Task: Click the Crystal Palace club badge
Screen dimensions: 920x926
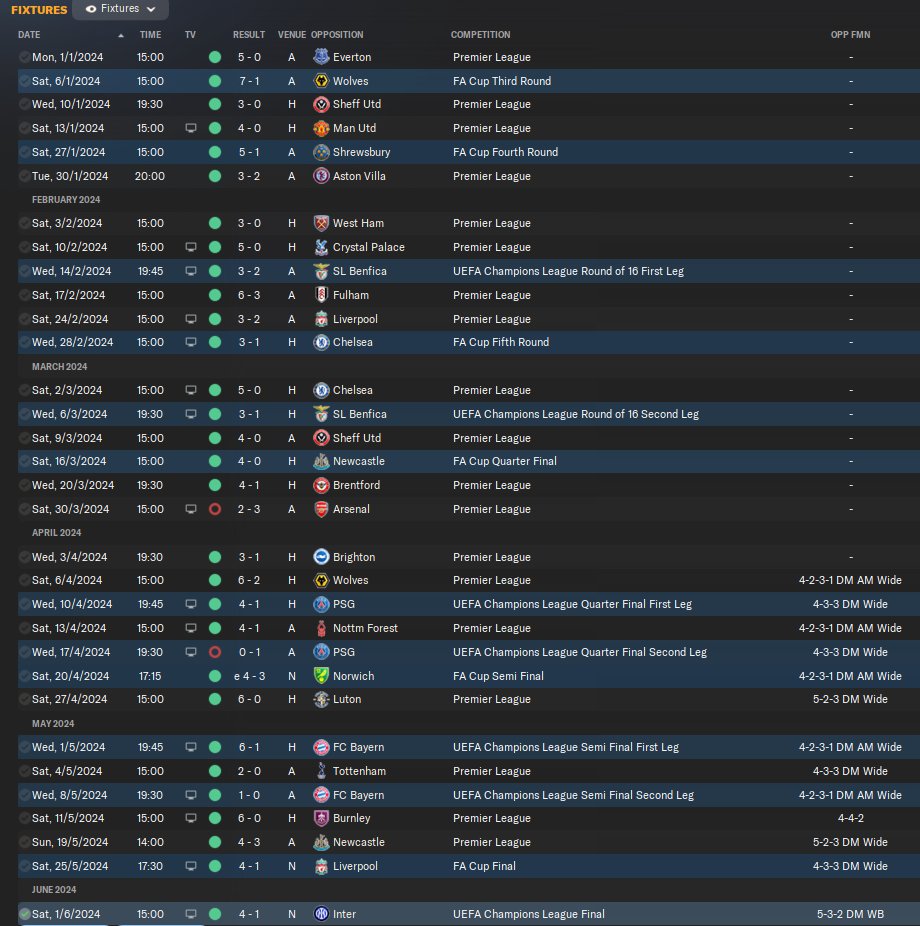Action: pos(321,247)
